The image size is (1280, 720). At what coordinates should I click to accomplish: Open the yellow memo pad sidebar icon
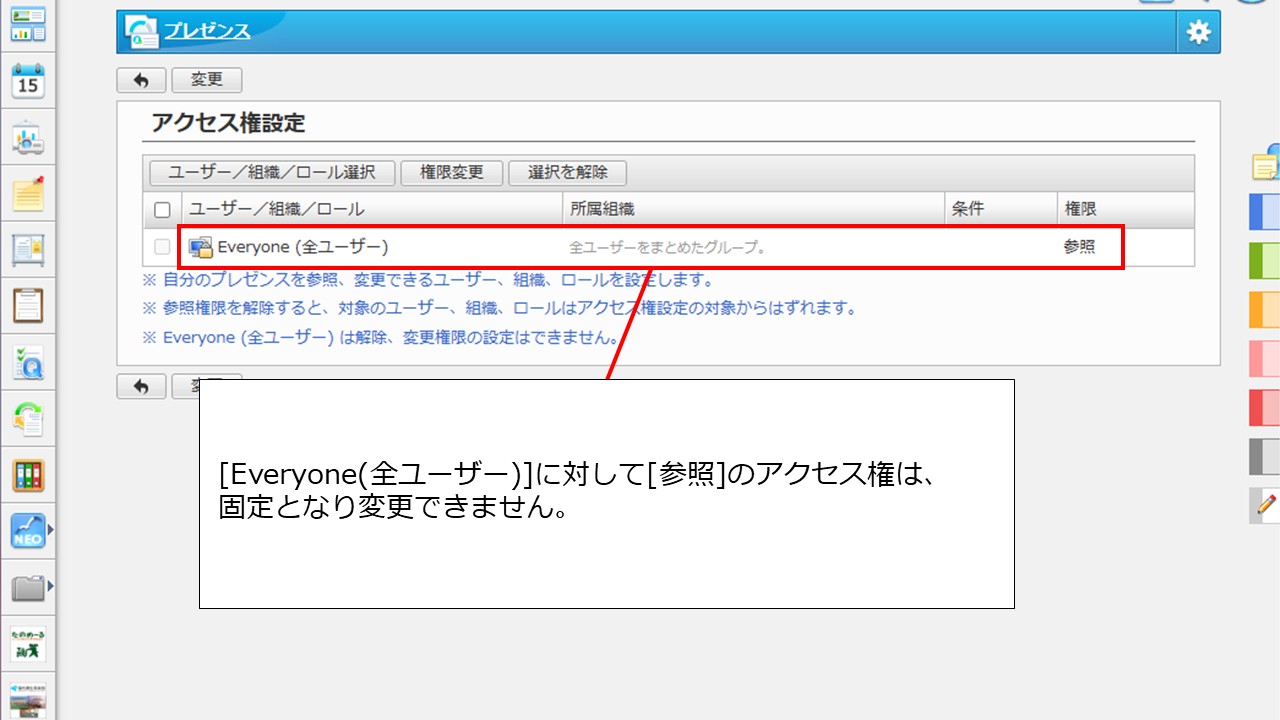point(28,194)
